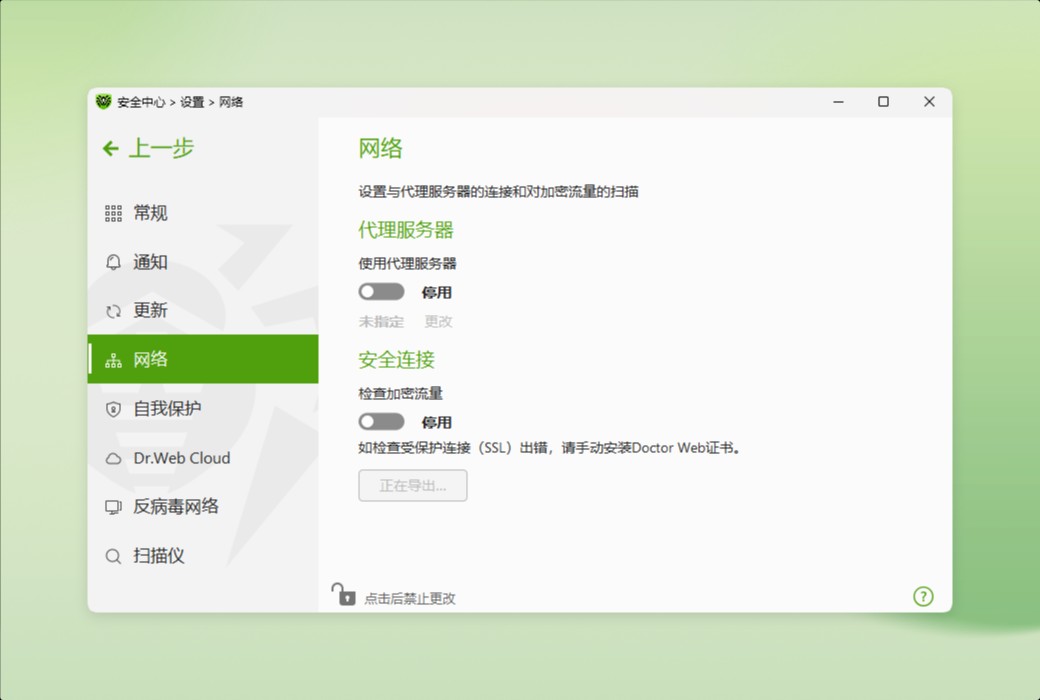This screenshot has width=1040, height=700.
Task: Click the 更改 link under proxy settings
Action: point(437,322)
